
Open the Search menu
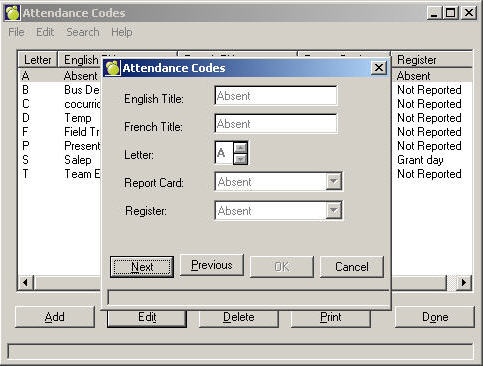click(x=83, y=32)
